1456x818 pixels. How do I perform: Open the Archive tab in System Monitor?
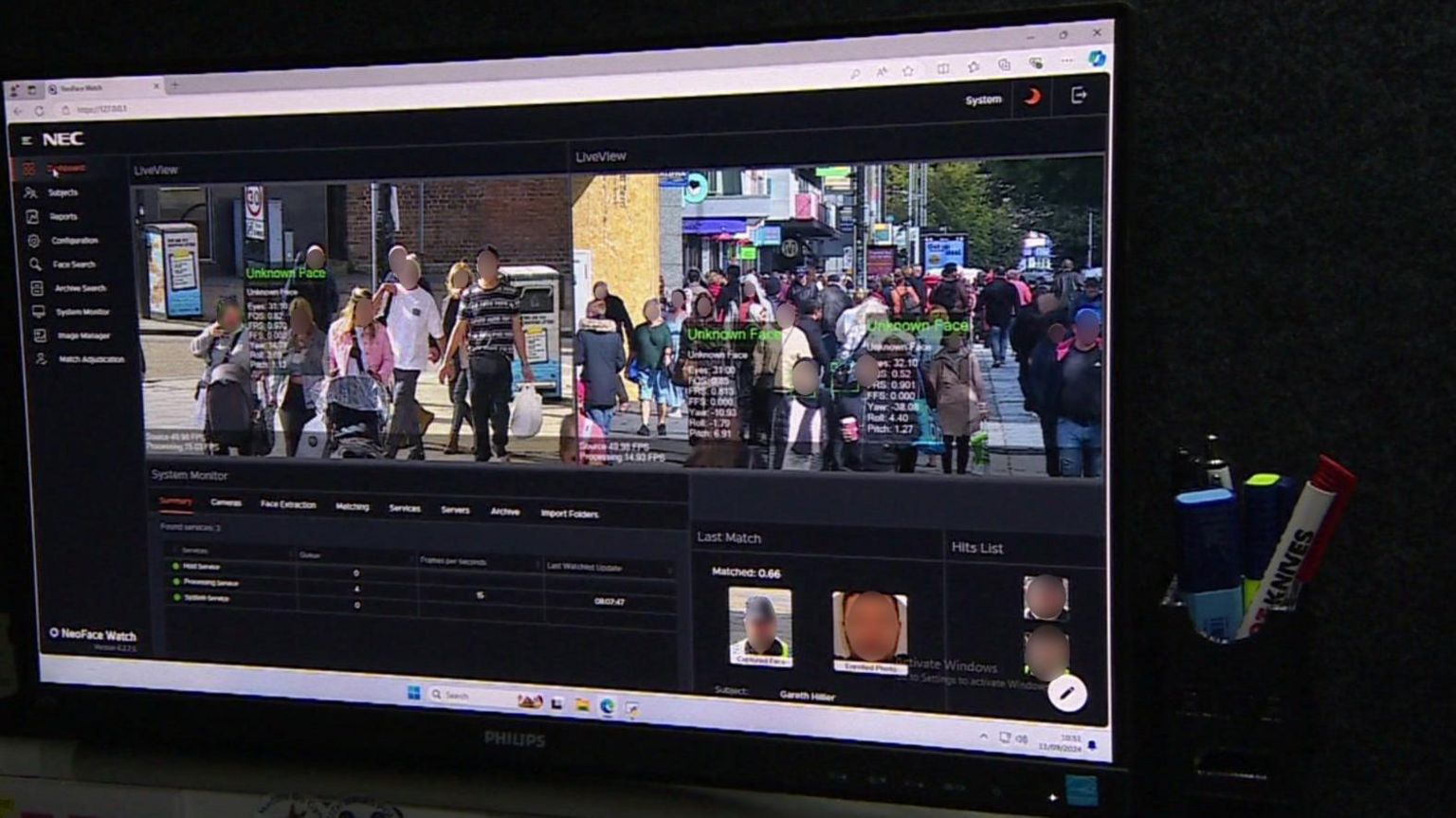pyautogui.click(x=504, y=512)
